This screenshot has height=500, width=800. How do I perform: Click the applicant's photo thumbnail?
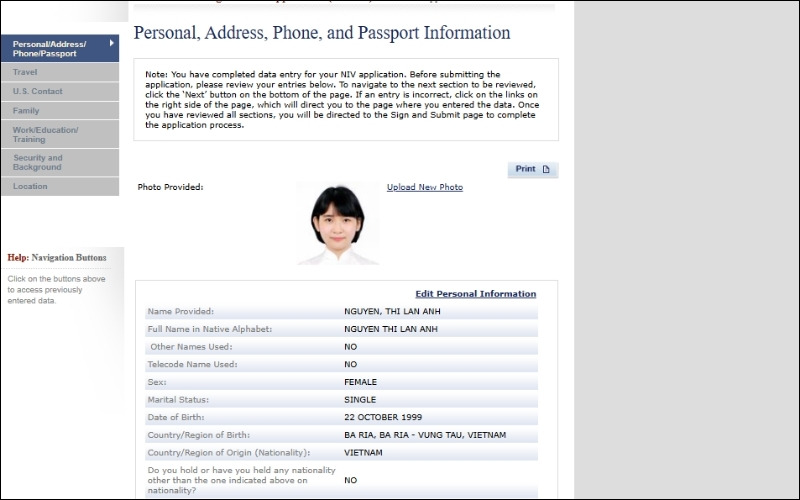pos(337,224)
